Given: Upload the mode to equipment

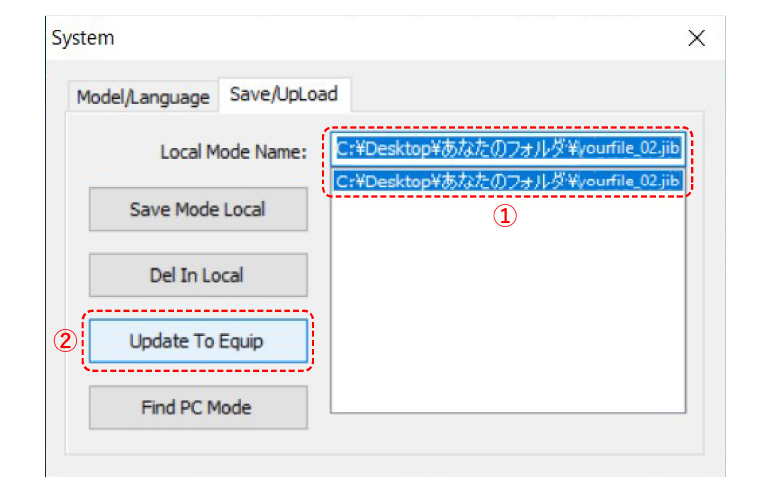Looking at the screenshot, I should click(198, 341).
